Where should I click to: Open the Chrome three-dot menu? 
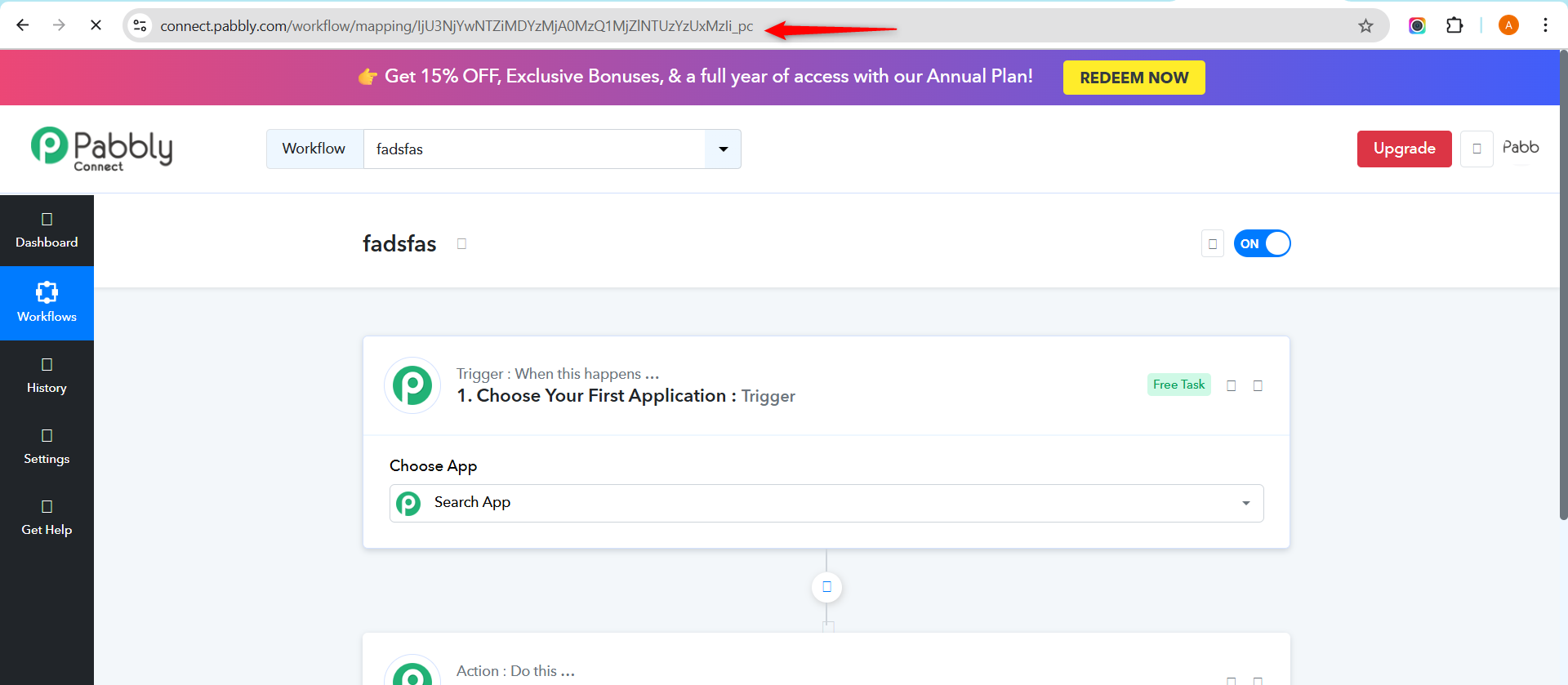(1545, 25)
